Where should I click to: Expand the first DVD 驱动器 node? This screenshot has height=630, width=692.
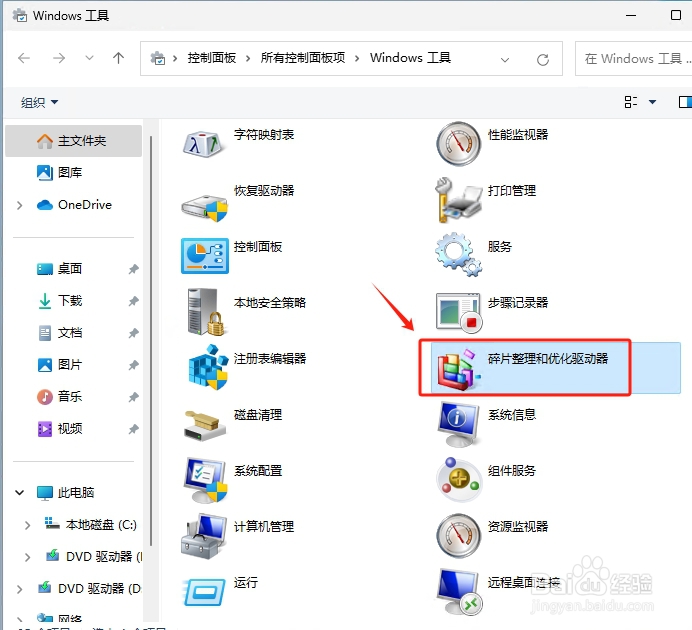point(27,557)
